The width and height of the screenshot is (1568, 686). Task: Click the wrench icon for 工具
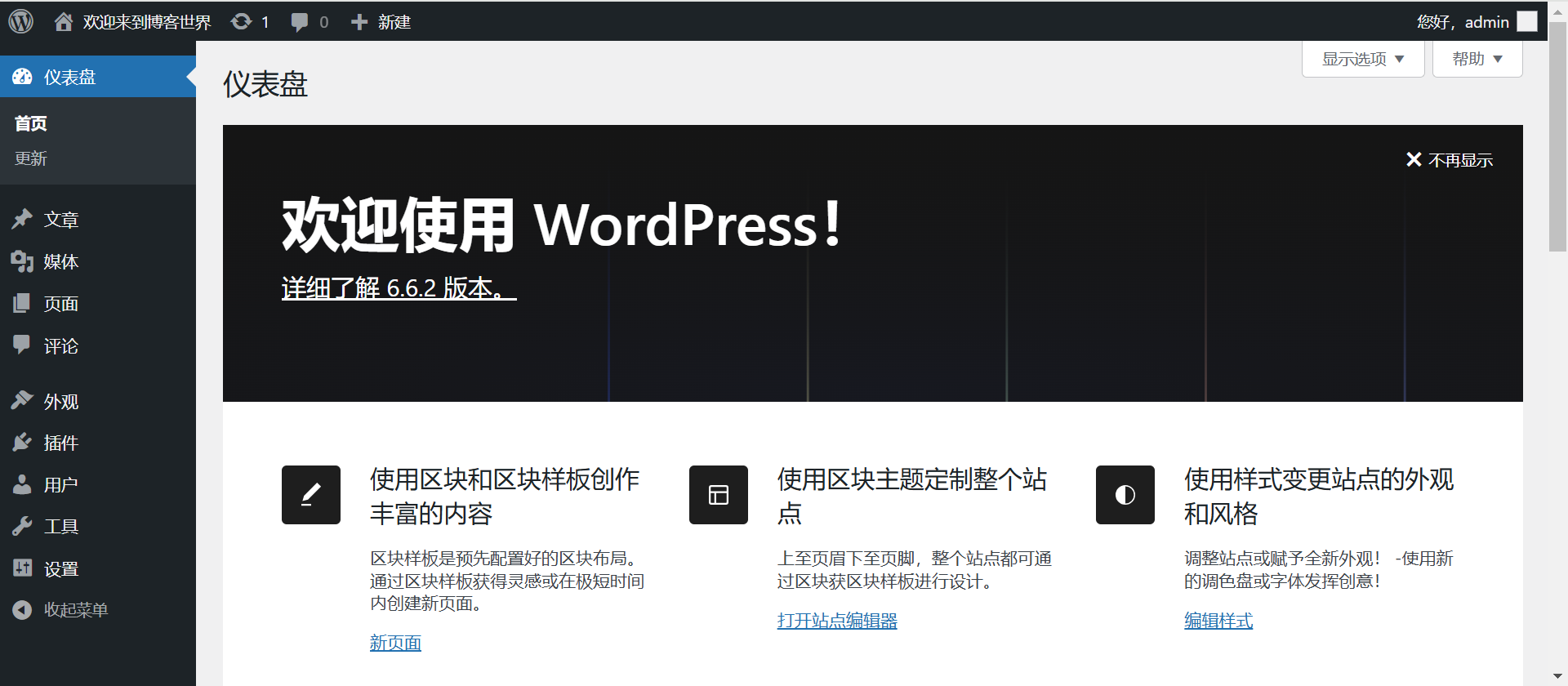click(22, 526)
